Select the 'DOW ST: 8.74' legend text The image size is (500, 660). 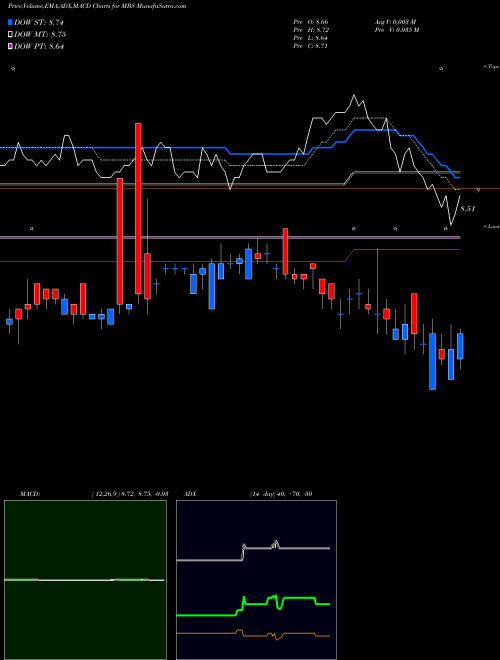click(x=39, y=22)
